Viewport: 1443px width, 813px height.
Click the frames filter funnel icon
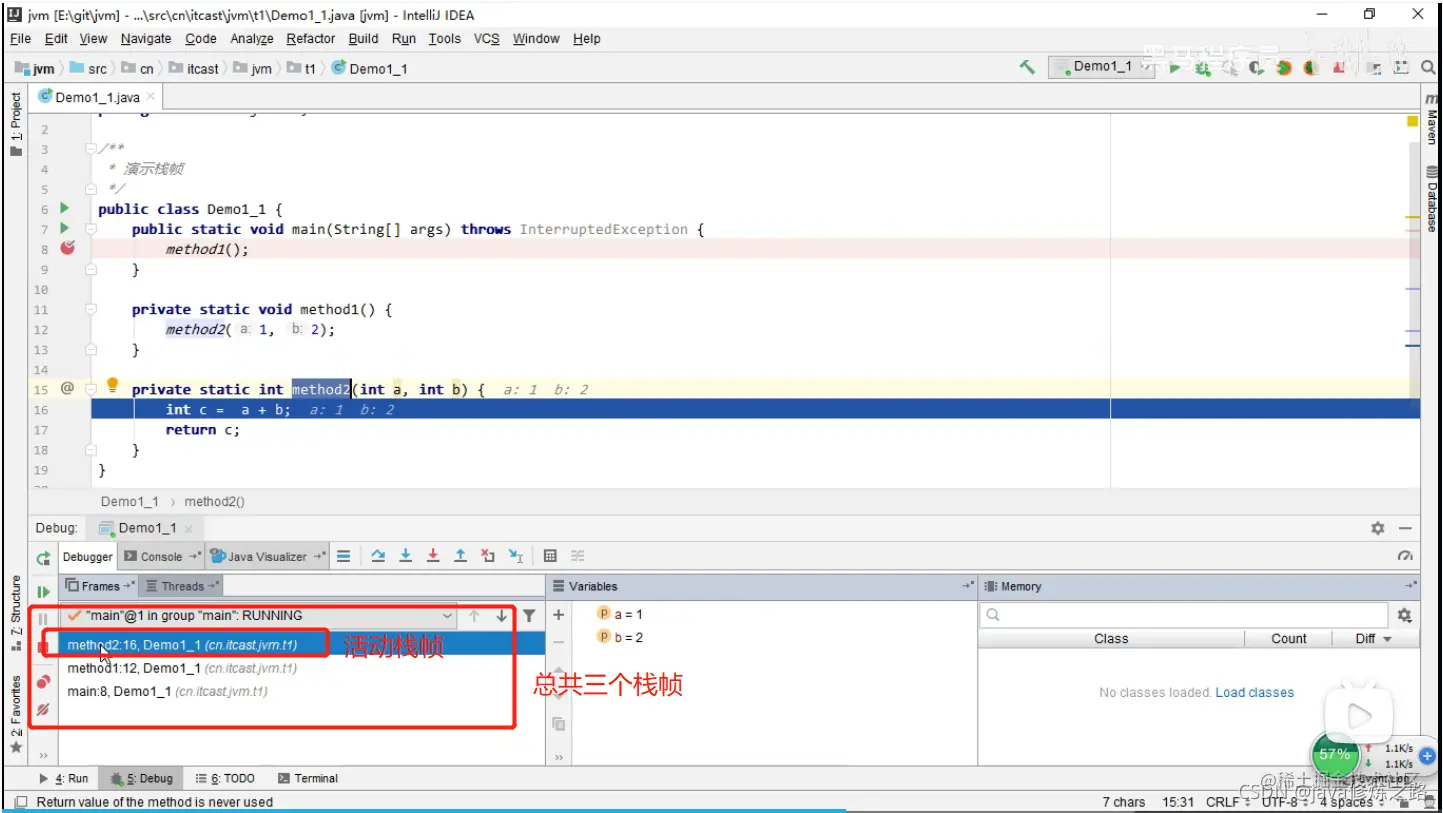[529, 616]
